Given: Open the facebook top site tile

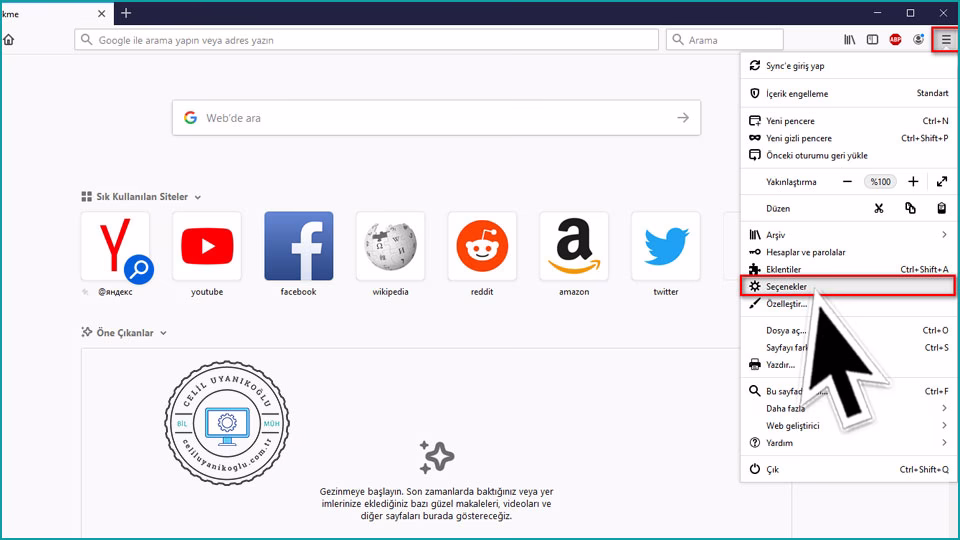Looking at the screenshot, I should 299,246.
